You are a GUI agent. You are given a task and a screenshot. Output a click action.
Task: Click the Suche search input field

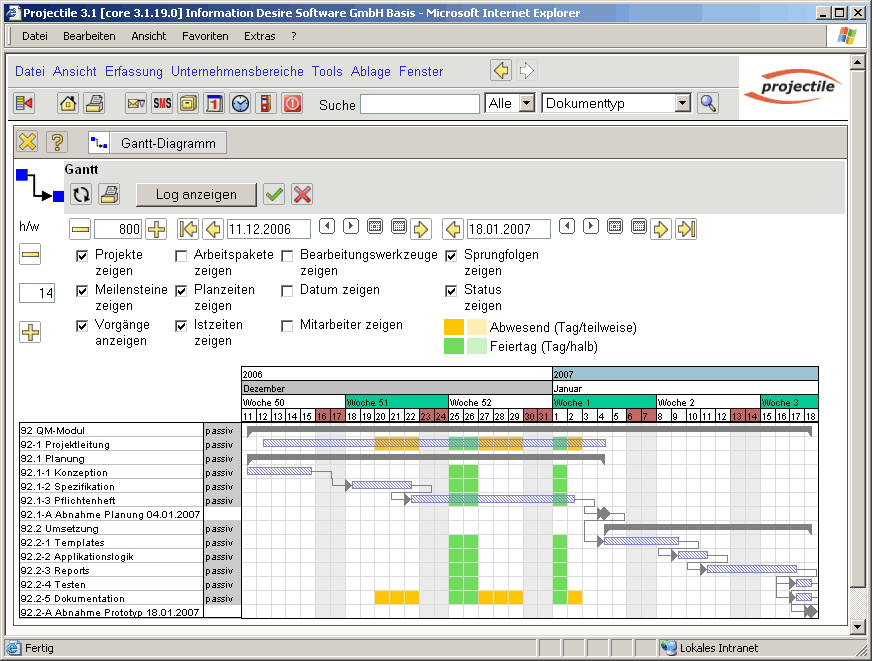point(420,104)
